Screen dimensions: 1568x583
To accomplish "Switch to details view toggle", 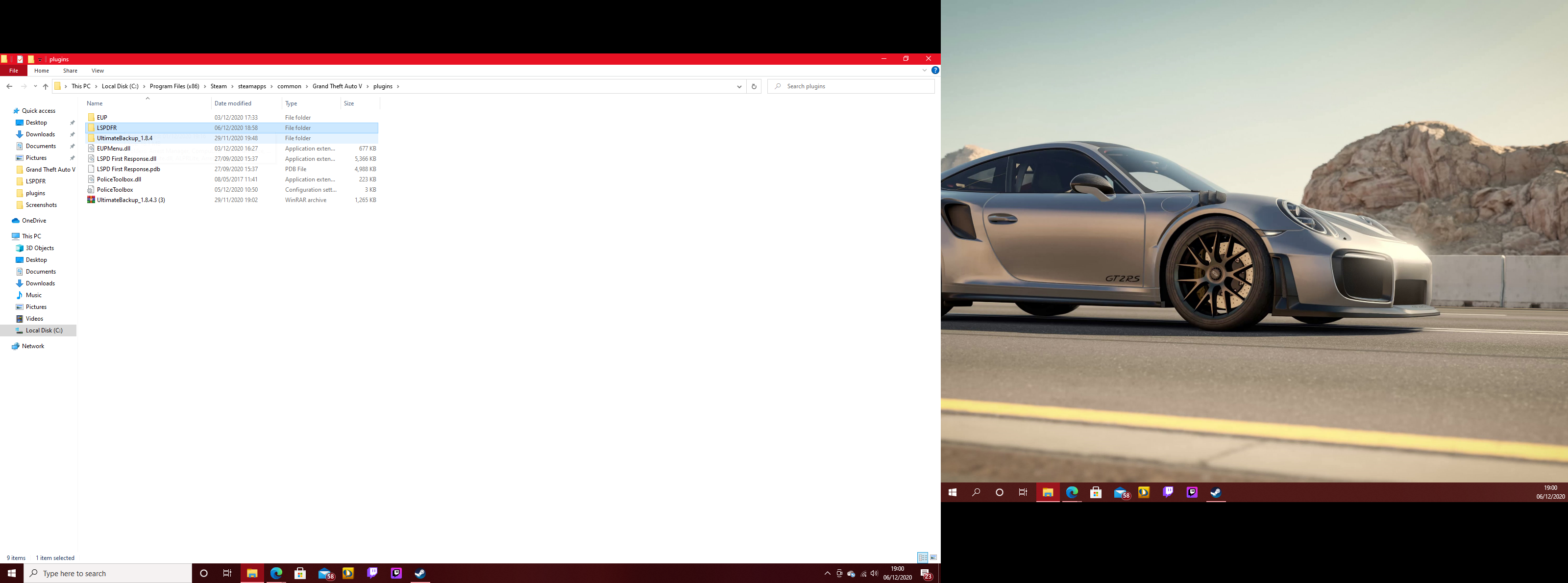I will [x=923, y=558].
